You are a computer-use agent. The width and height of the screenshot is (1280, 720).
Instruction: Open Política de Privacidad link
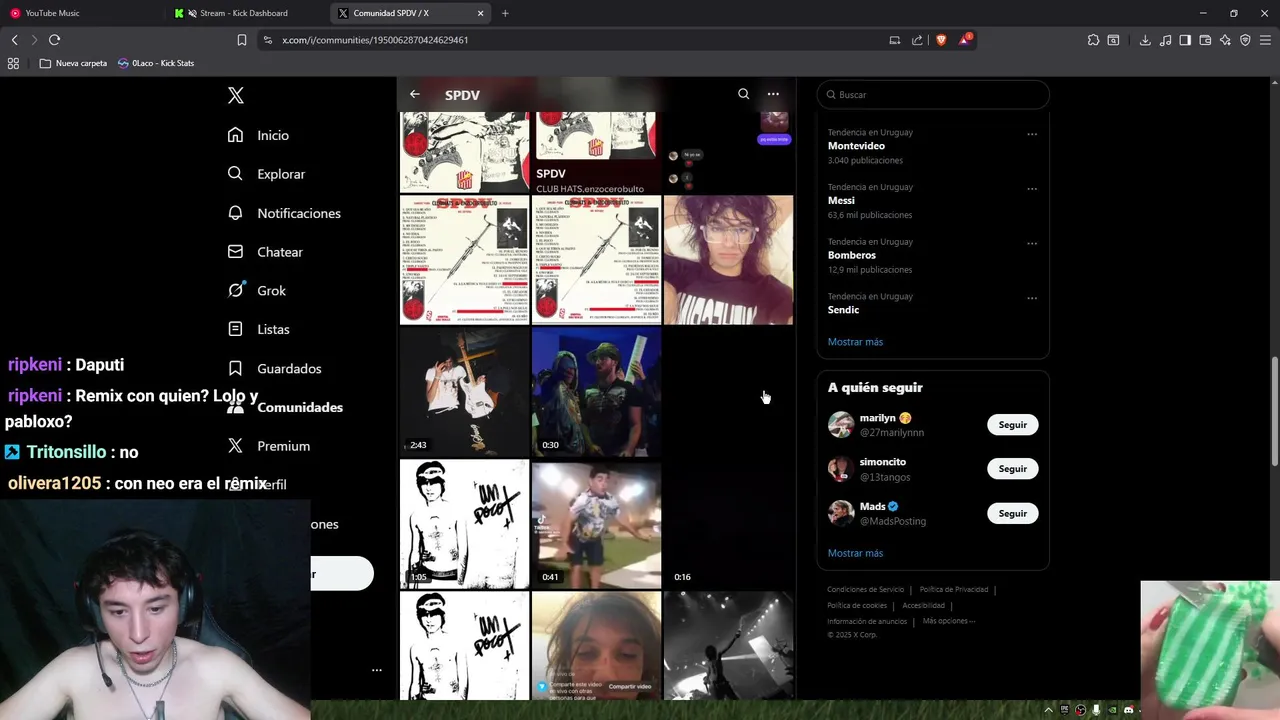[x=953, y=590]
